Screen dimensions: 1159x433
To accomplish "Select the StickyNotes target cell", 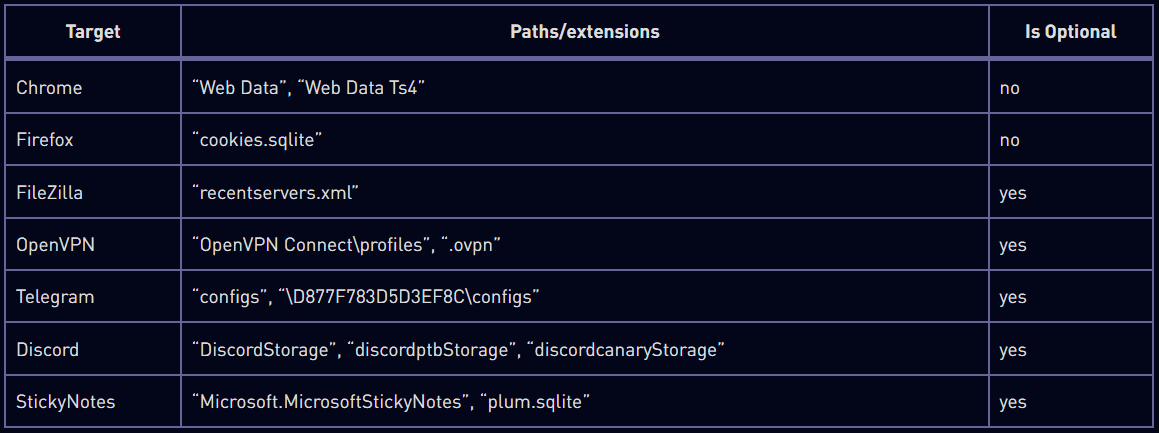I will pos(65,402).
